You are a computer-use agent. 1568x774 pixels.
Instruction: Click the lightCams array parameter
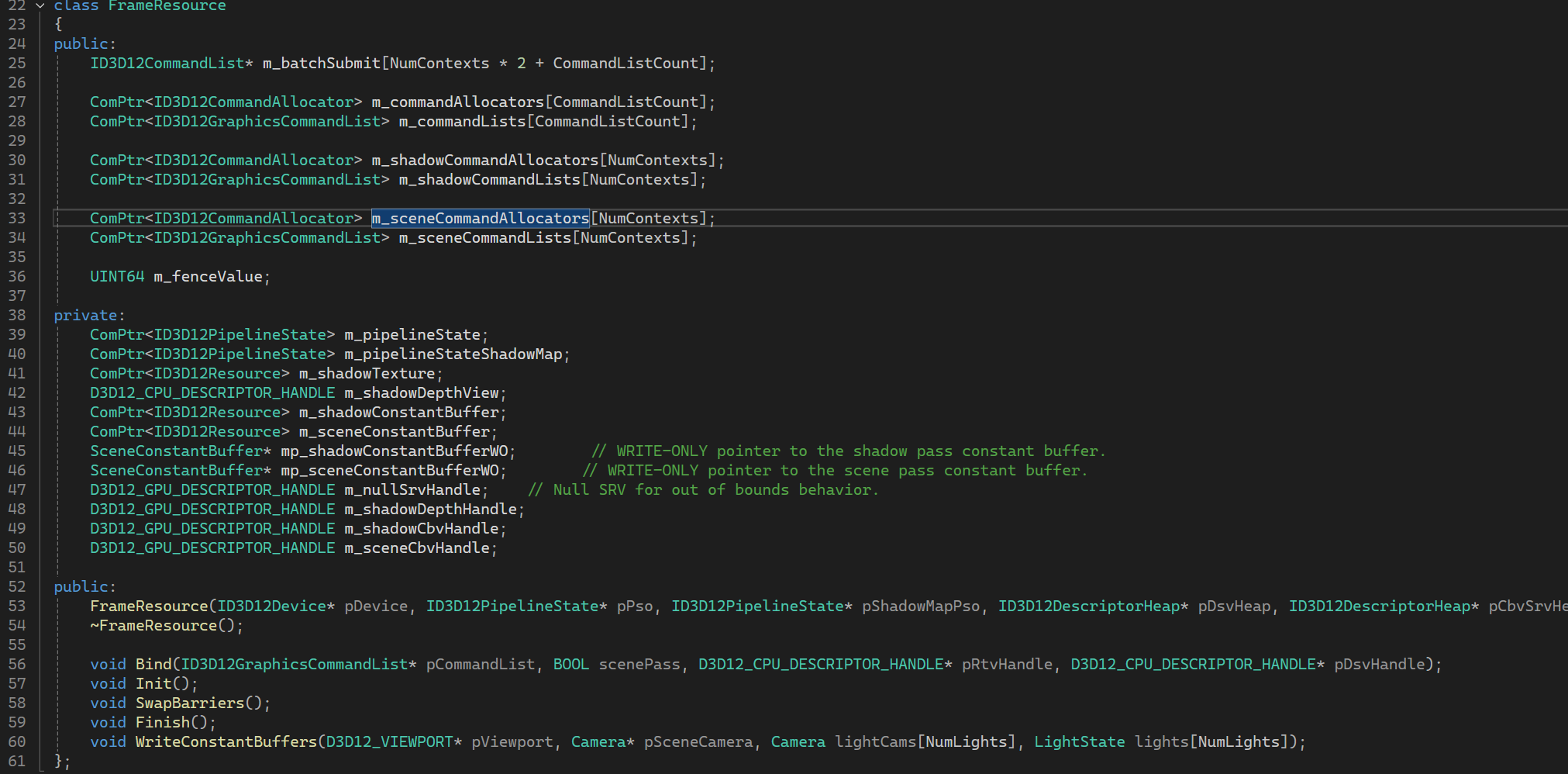tap(876, 741)
